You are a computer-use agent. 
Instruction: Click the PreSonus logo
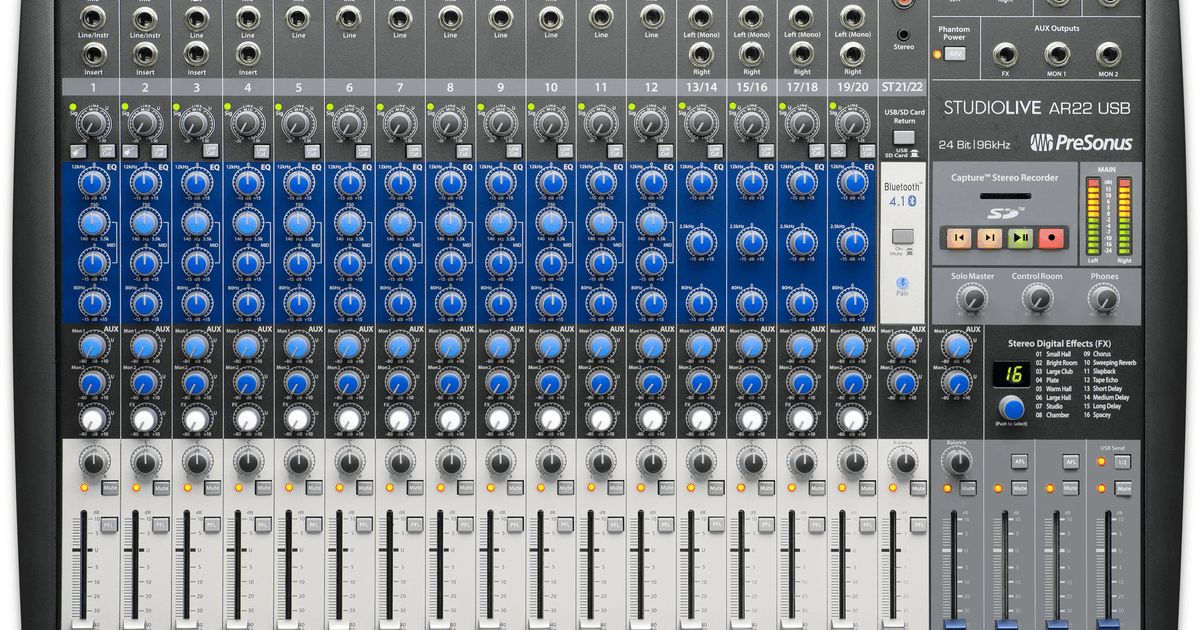tap(1082, 143)
